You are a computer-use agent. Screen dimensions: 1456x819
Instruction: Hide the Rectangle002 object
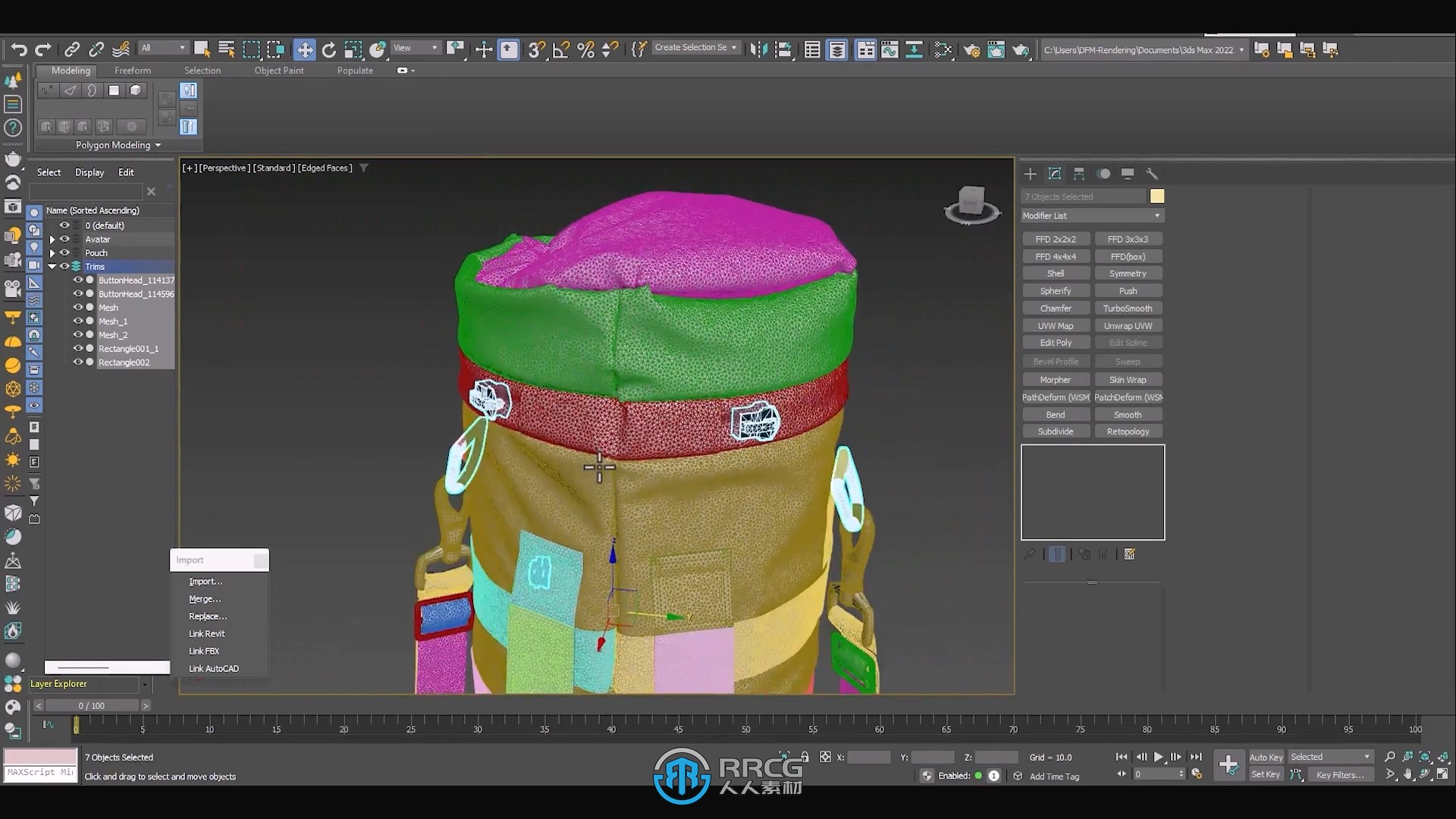77,362
